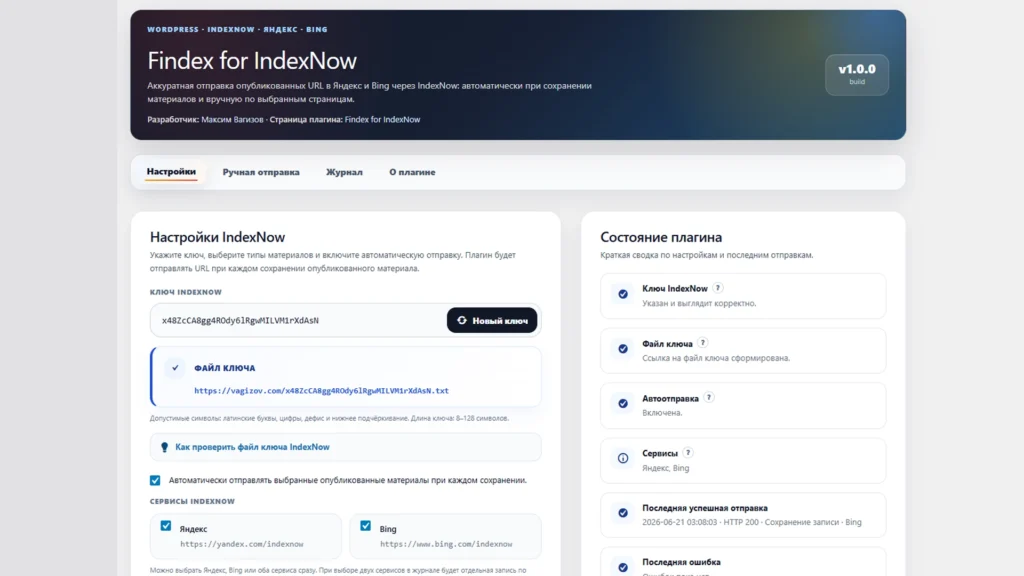Open the Настройки tab
1024x576 pixels.
pos(171,172)
